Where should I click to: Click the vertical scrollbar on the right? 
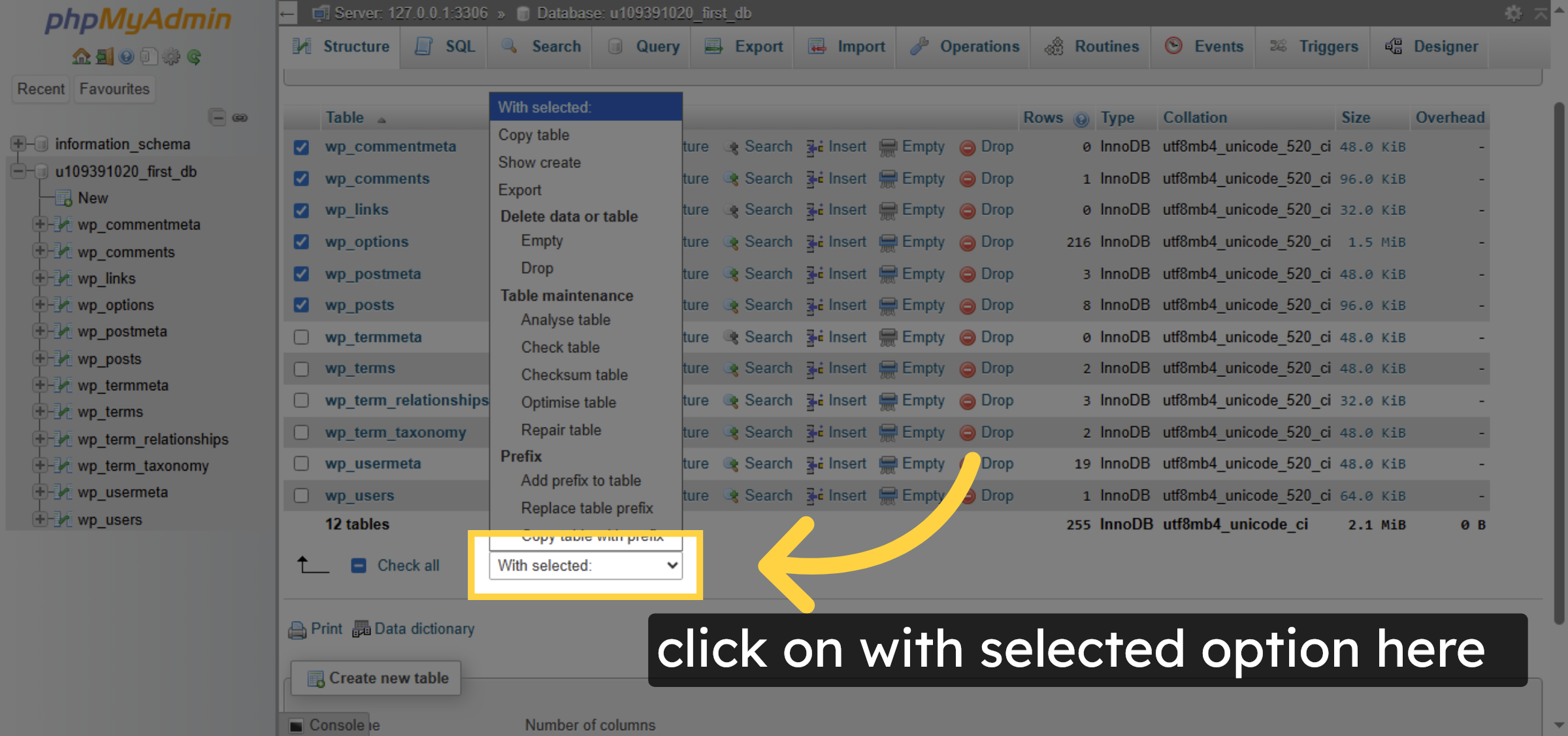pos(1560,363)
